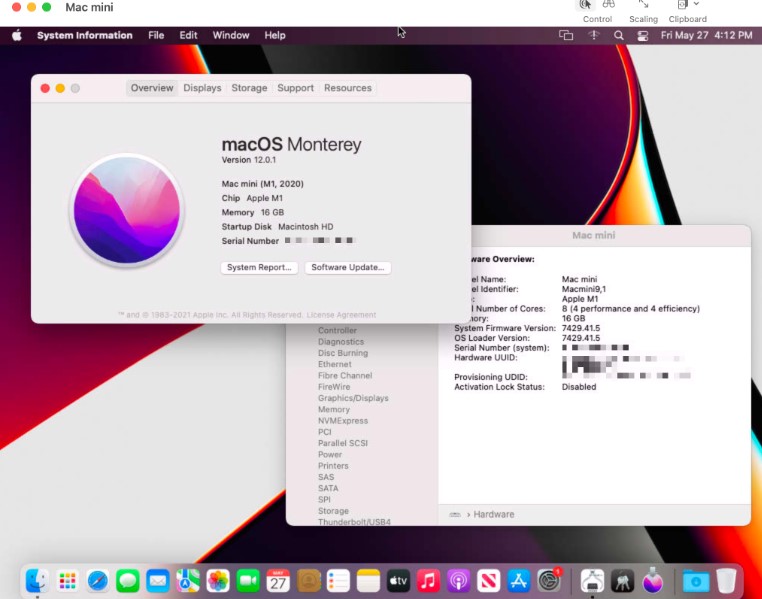Open the Window menu
762x599 pixels.
coord(231,35)
